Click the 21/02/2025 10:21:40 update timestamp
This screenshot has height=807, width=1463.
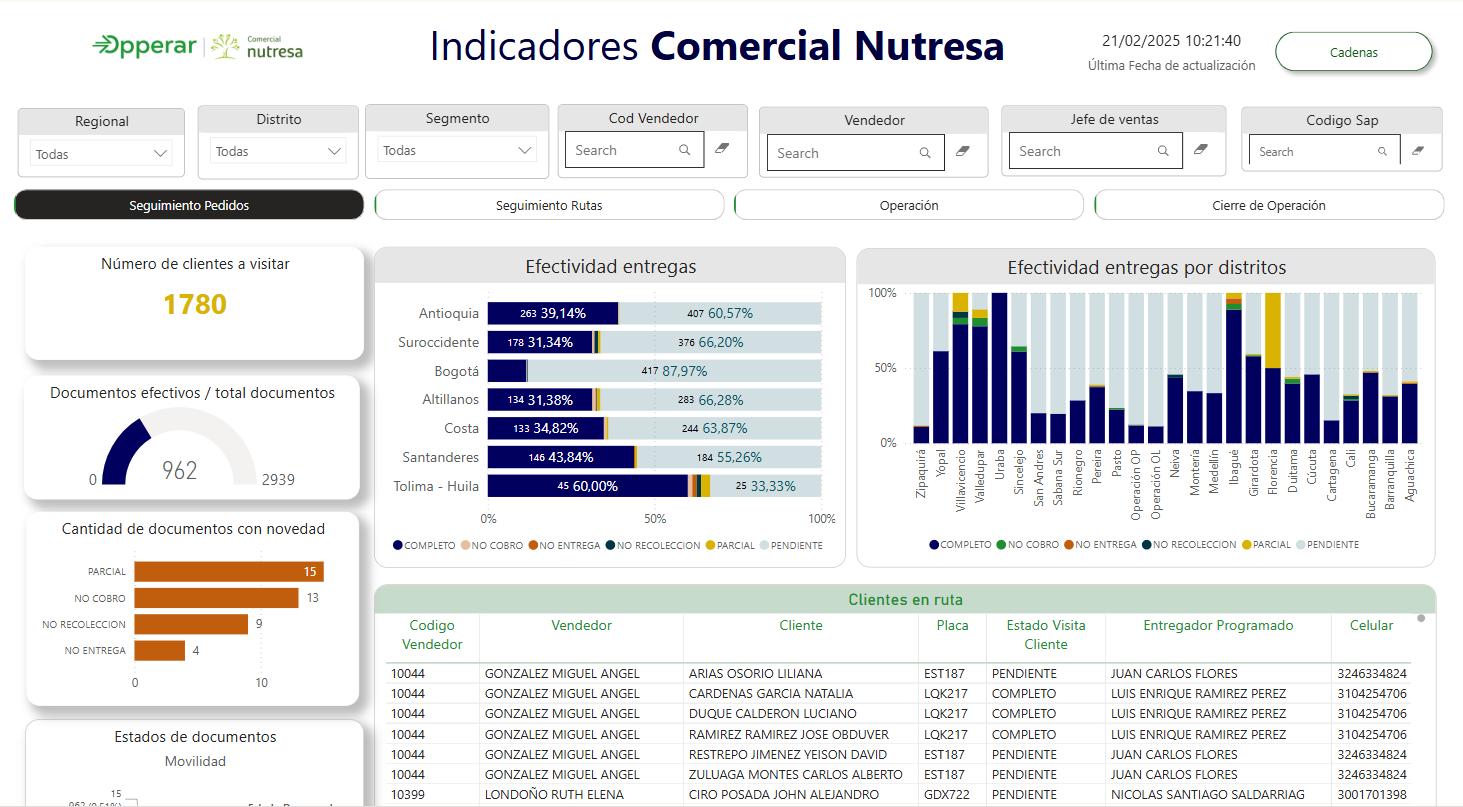[1171, 41]
